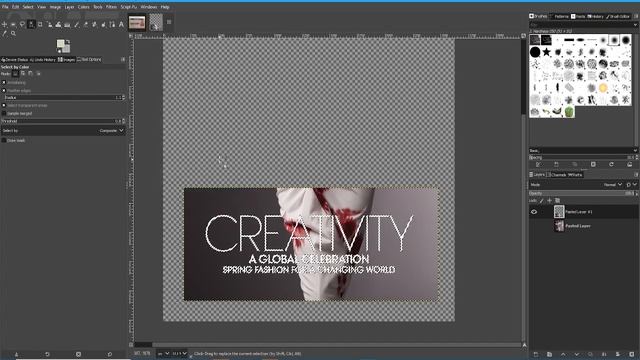Lower the layer with down arrow icon
640x360 pixels.
click(577, 354)
